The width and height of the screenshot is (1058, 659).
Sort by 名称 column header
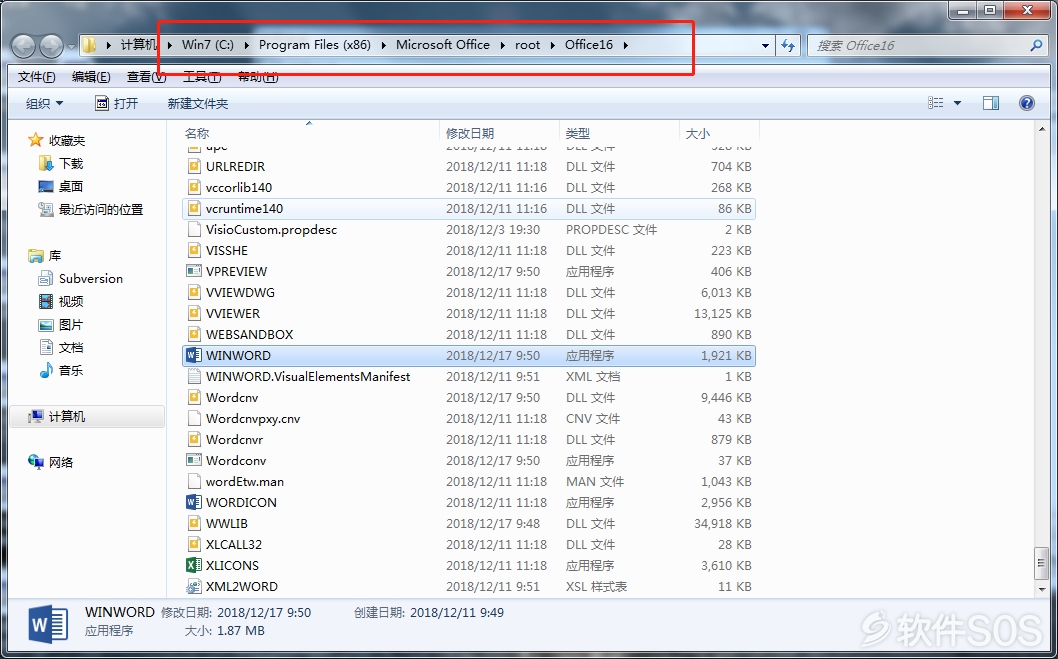tap(197, 134)
